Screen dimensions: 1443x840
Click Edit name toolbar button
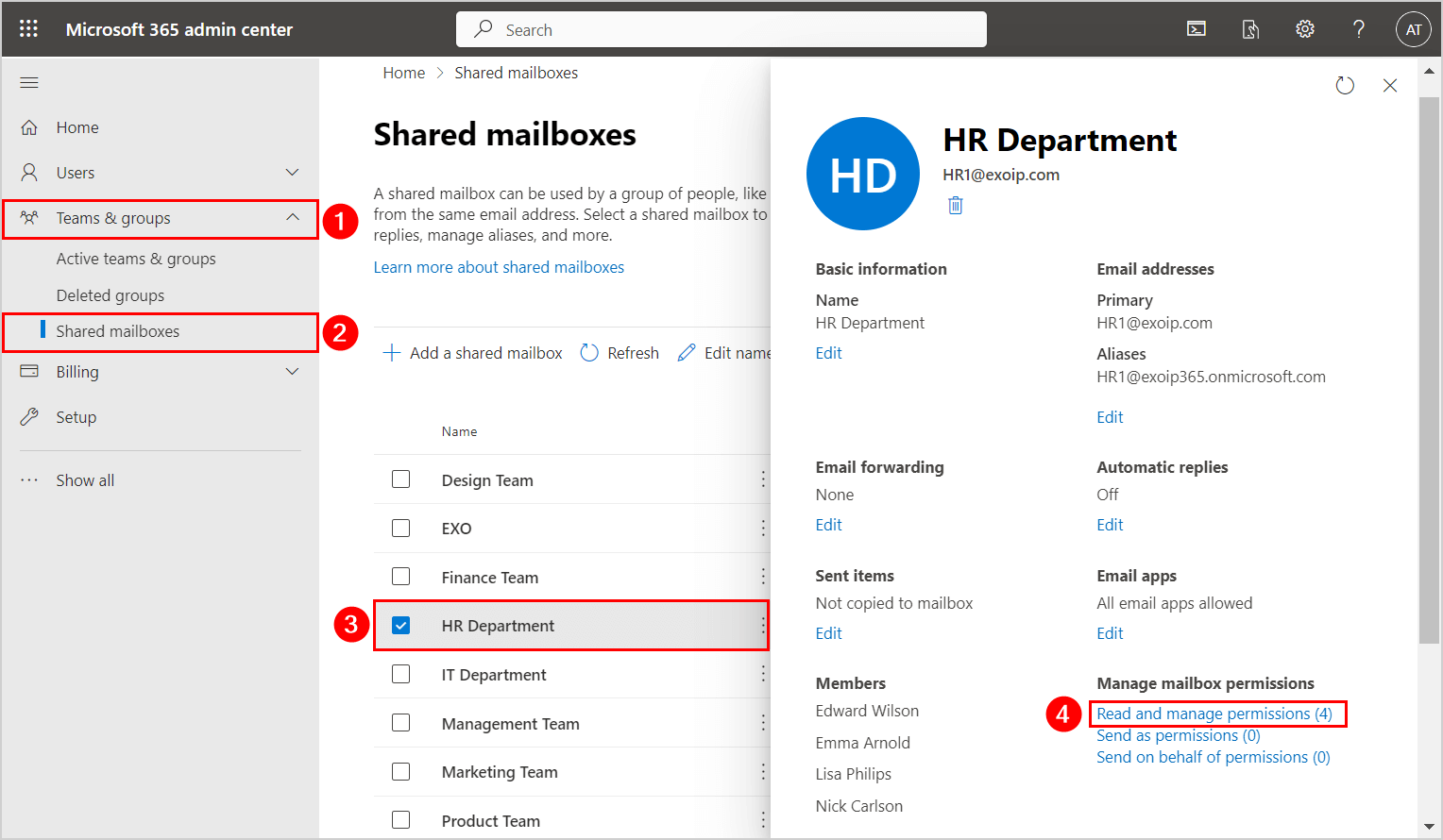[x=724, y=353]
